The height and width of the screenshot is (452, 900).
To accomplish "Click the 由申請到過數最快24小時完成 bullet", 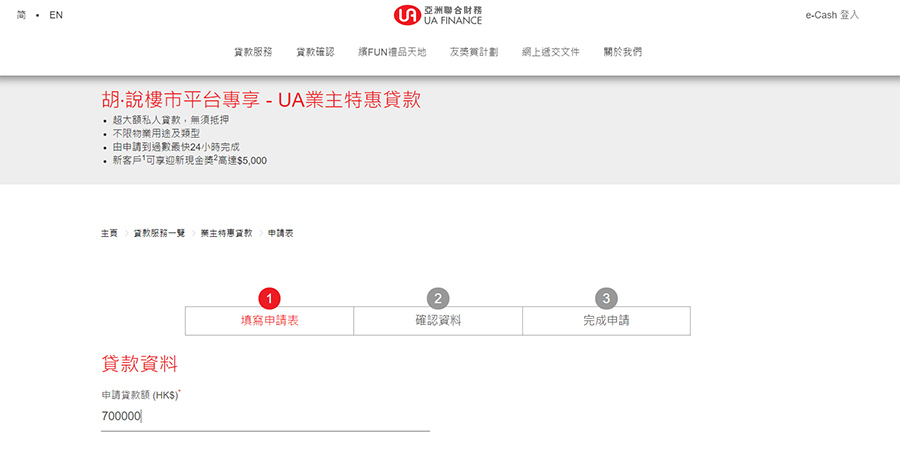I will click(x=176, y=147).
